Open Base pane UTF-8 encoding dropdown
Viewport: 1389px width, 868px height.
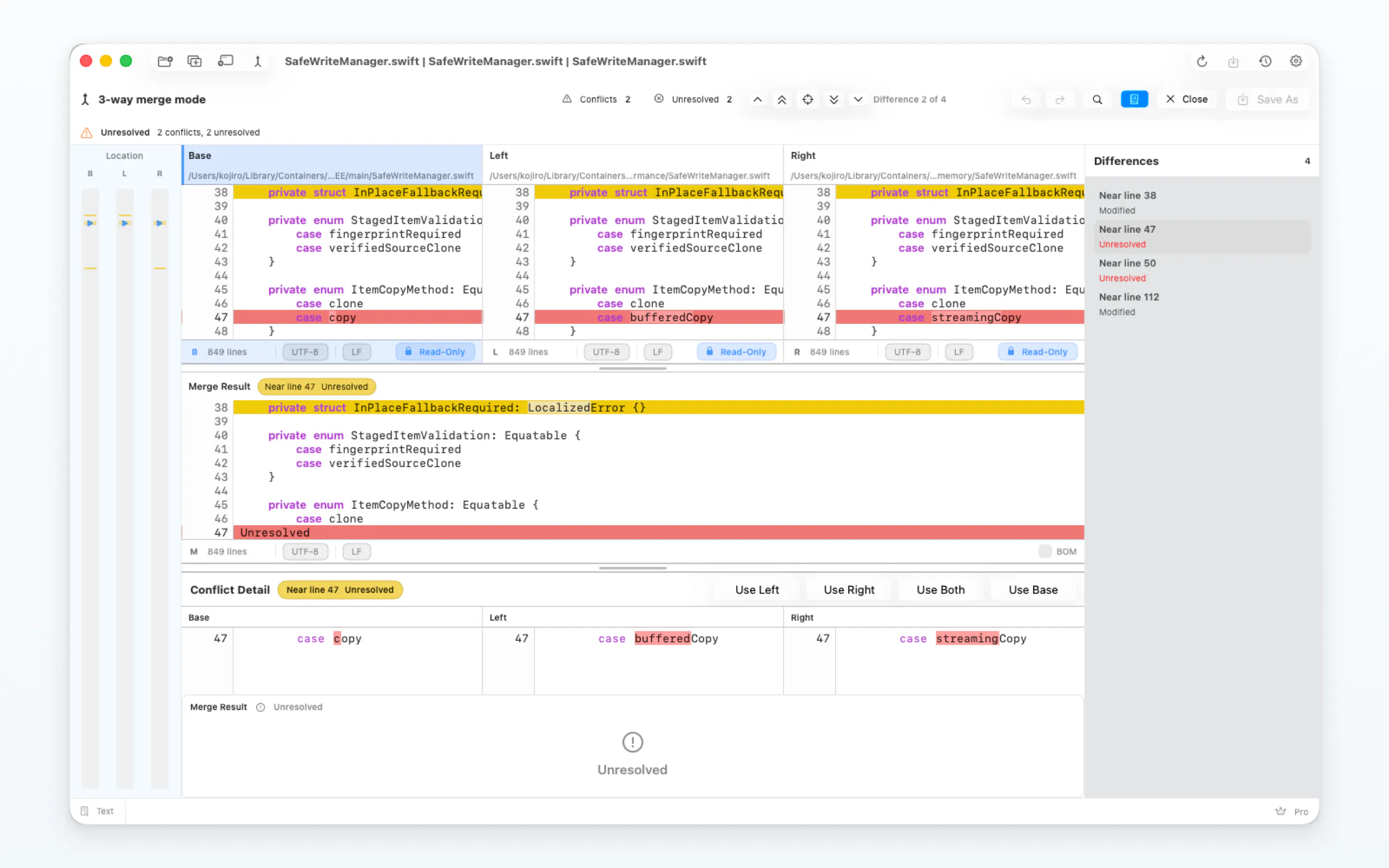305,352
